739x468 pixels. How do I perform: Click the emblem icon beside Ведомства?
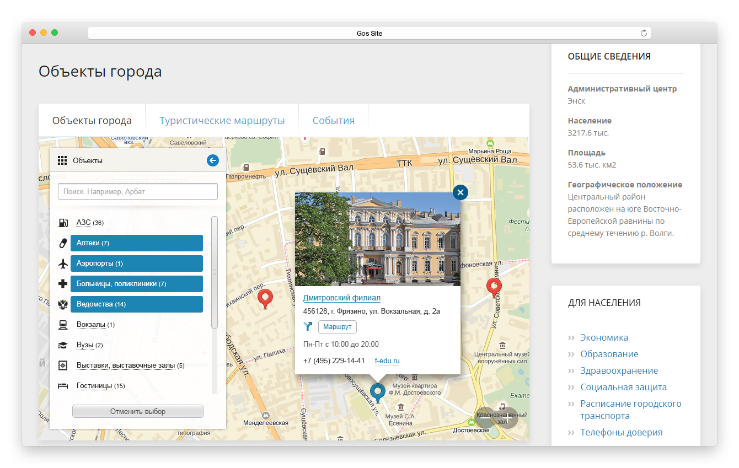(x=63, y=304)
